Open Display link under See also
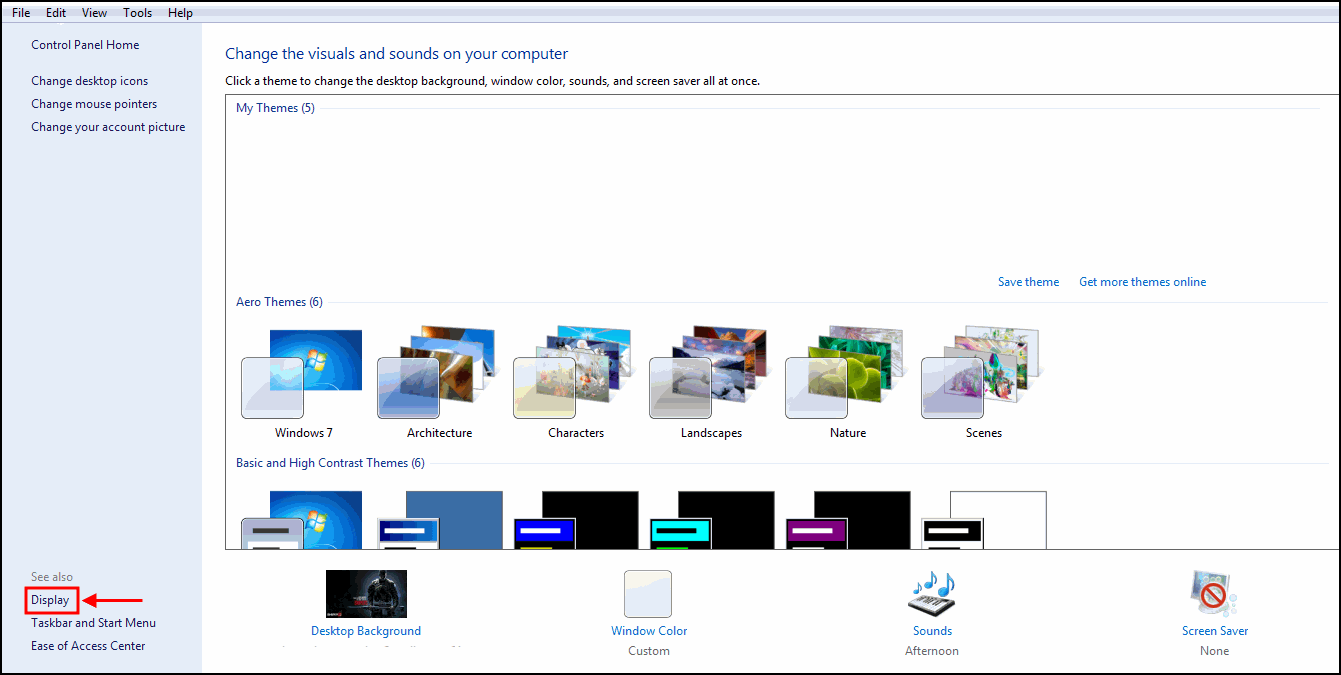 click(50, 600)
